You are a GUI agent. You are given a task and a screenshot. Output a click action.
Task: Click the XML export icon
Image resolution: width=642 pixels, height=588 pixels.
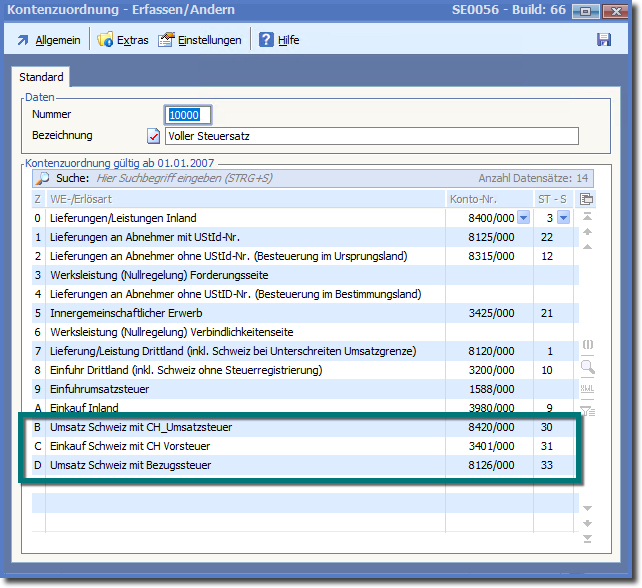[x=587, y=389]
